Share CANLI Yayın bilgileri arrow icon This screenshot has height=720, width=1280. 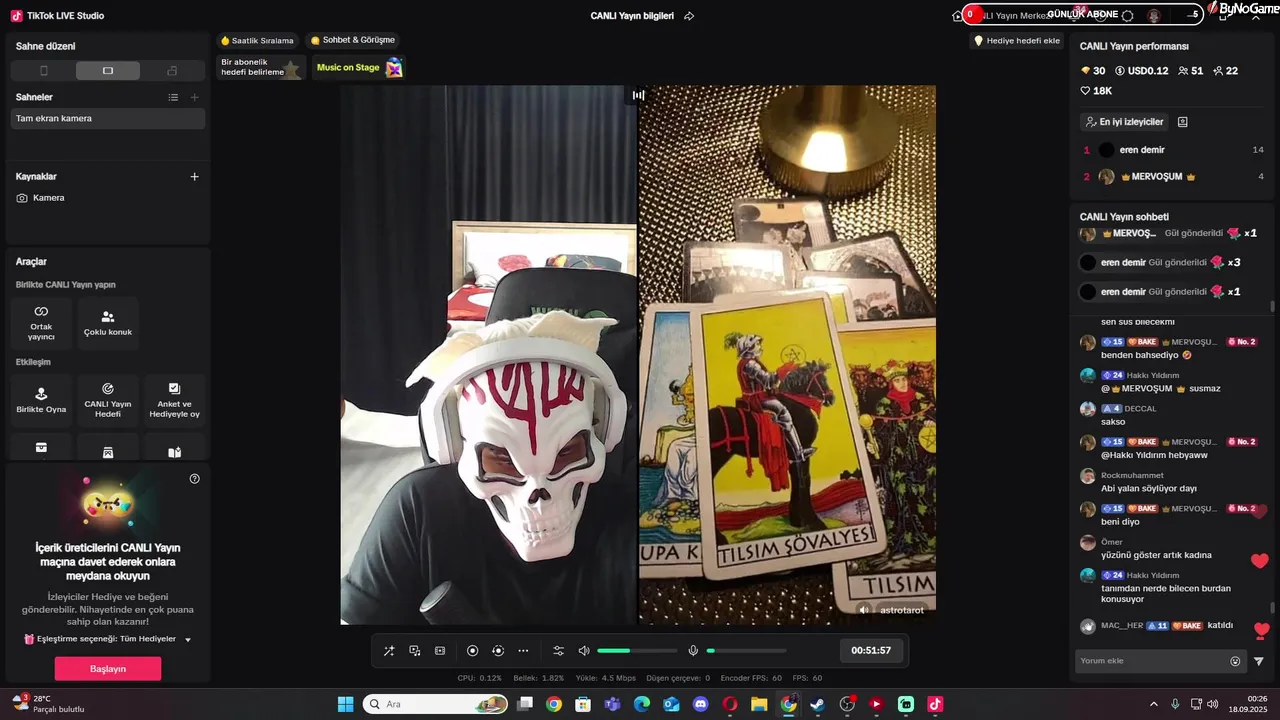point(689,16)
